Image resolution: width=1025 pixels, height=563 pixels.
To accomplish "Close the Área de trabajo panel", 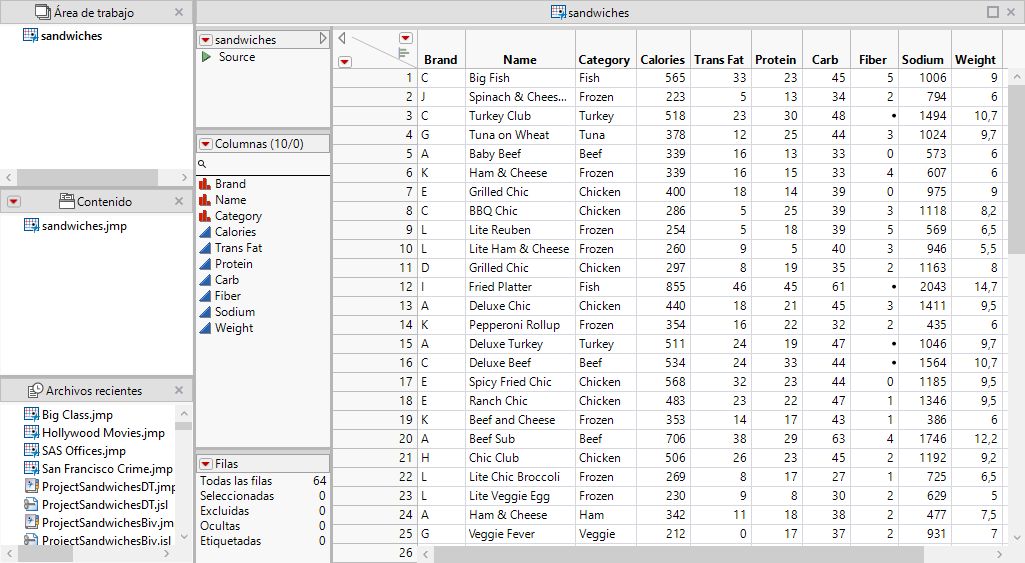I will click(x=179, y=12).
